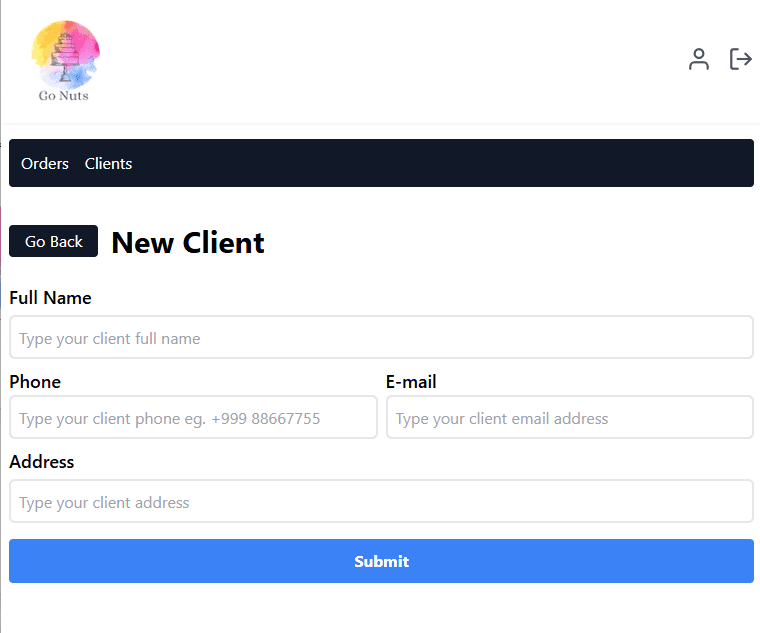Click the Go Back button
The height and width of the screenshot is (633, 760).
pos(53,241)
